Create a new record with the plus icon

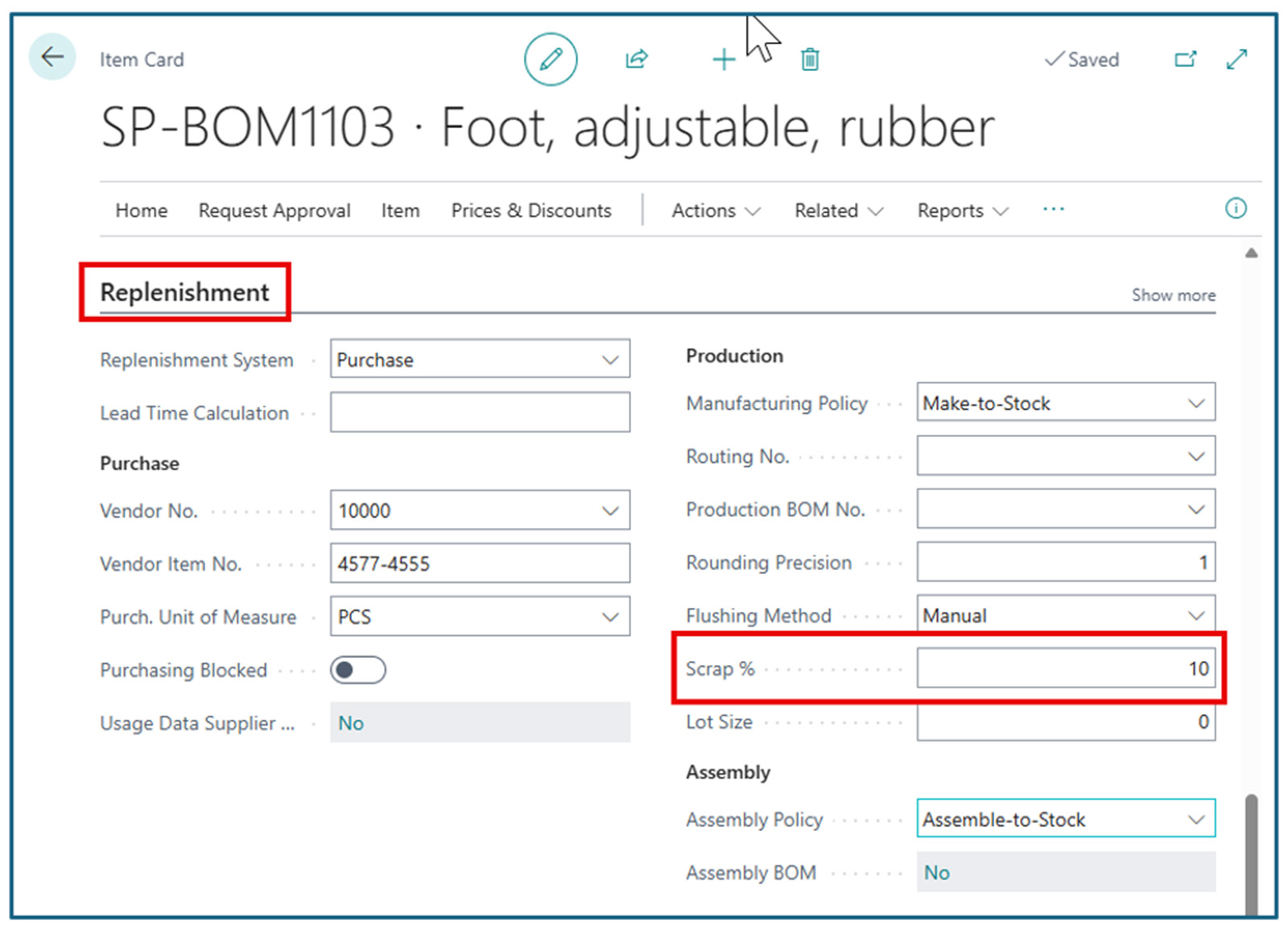(723, 59)
